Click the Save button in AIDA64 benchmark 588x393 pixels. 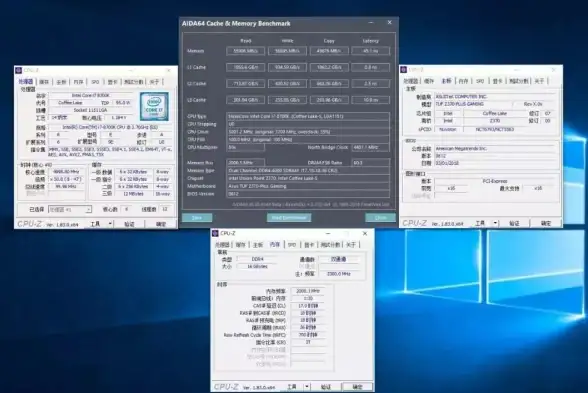(x=197, y=218)
